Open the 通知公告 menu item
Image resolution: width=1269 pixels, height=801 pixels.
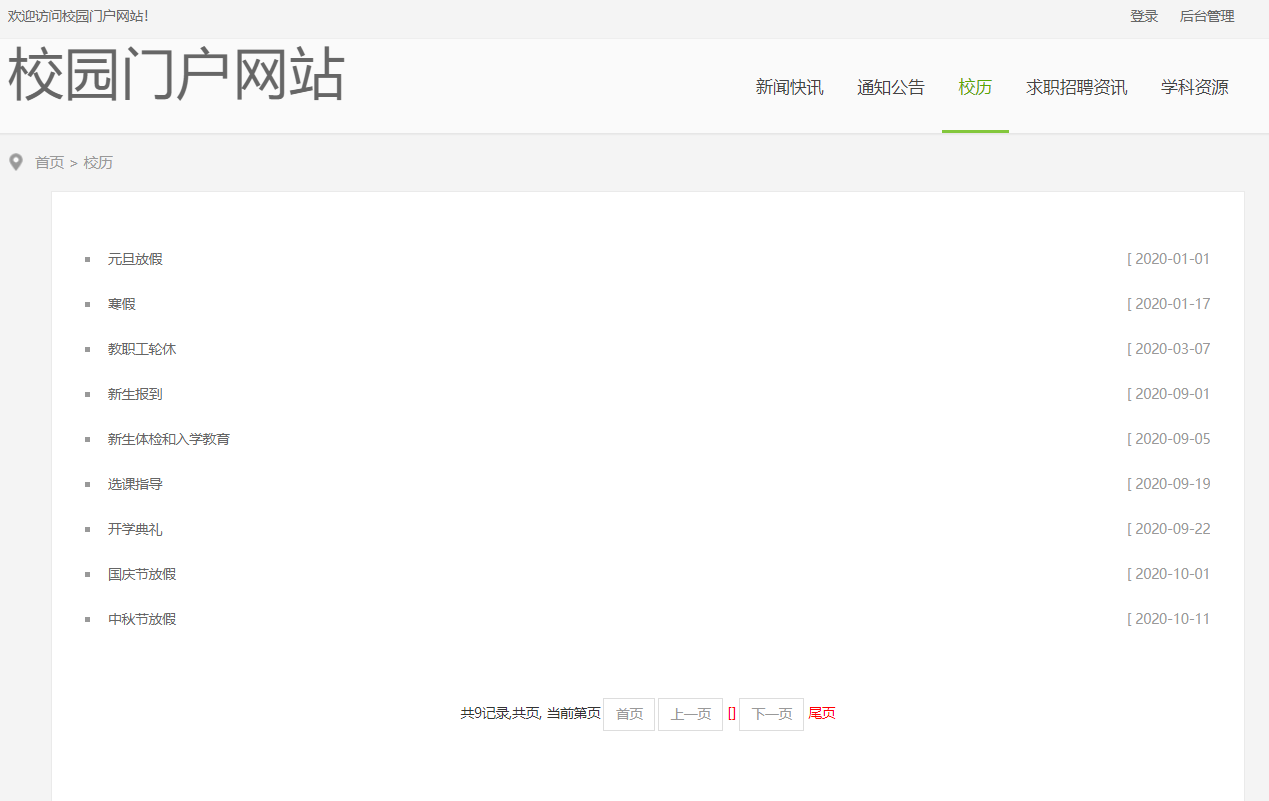pyautogui.click(x=891, y=87)
